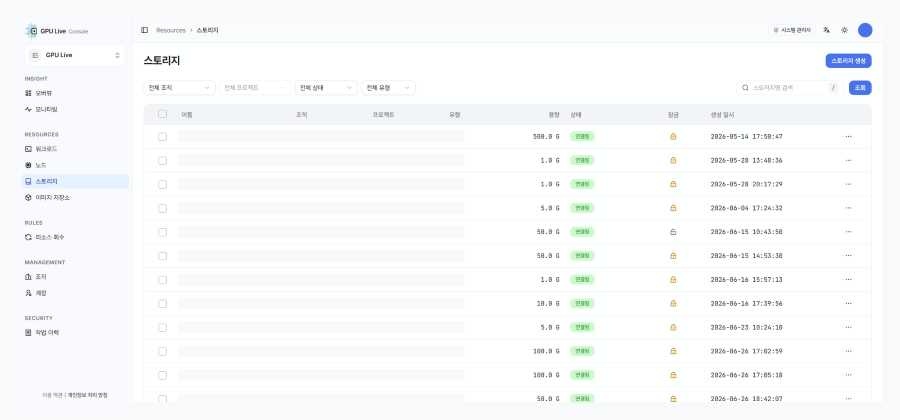Viewport: 900px width, 420px height.
Task: Tick the select-all checkbox in table header
Action: coord(162,114)
